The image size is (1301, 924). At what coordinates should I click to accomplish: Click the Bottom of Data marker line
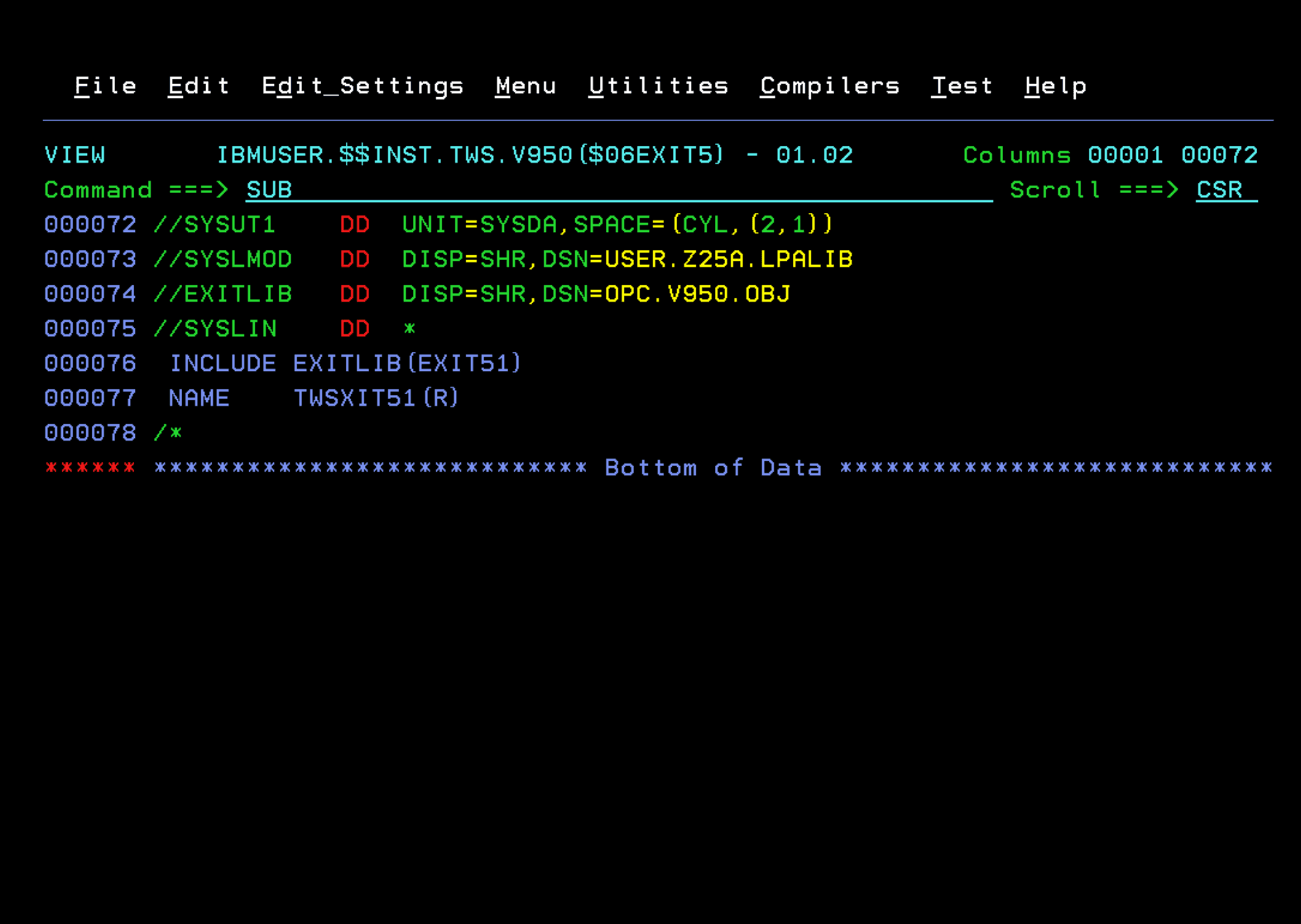click(x=712, y=467)
